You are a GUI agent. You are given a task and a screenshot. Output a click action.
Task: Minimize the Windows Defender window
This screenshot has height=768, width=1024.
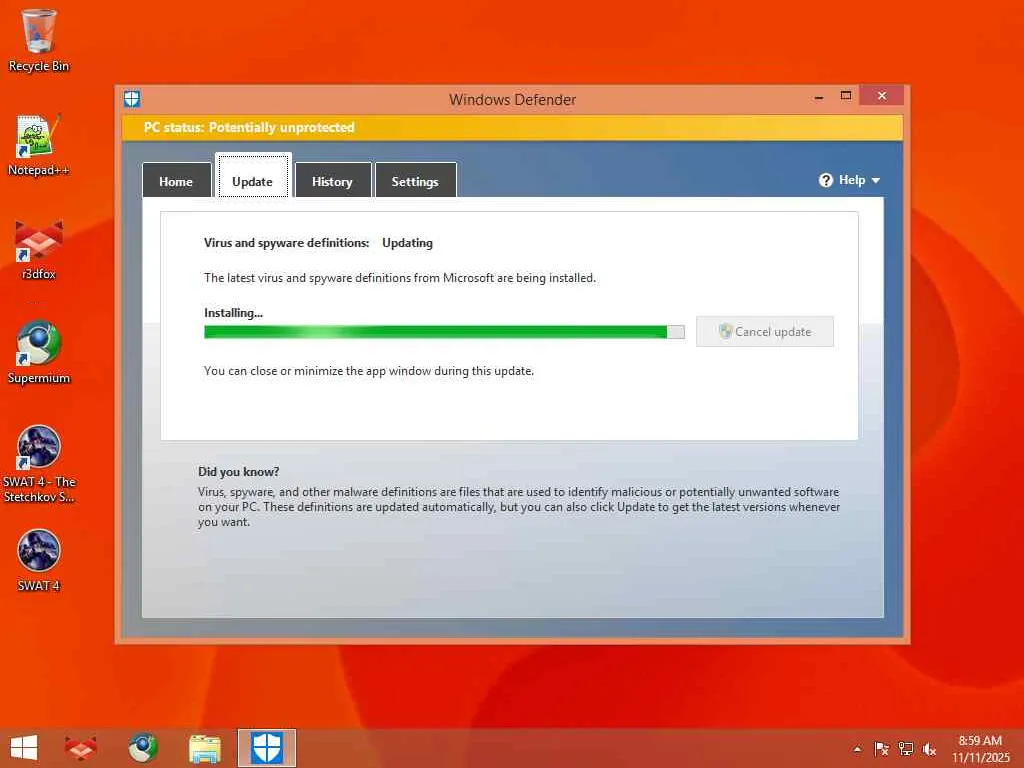(x=819, y=97)
